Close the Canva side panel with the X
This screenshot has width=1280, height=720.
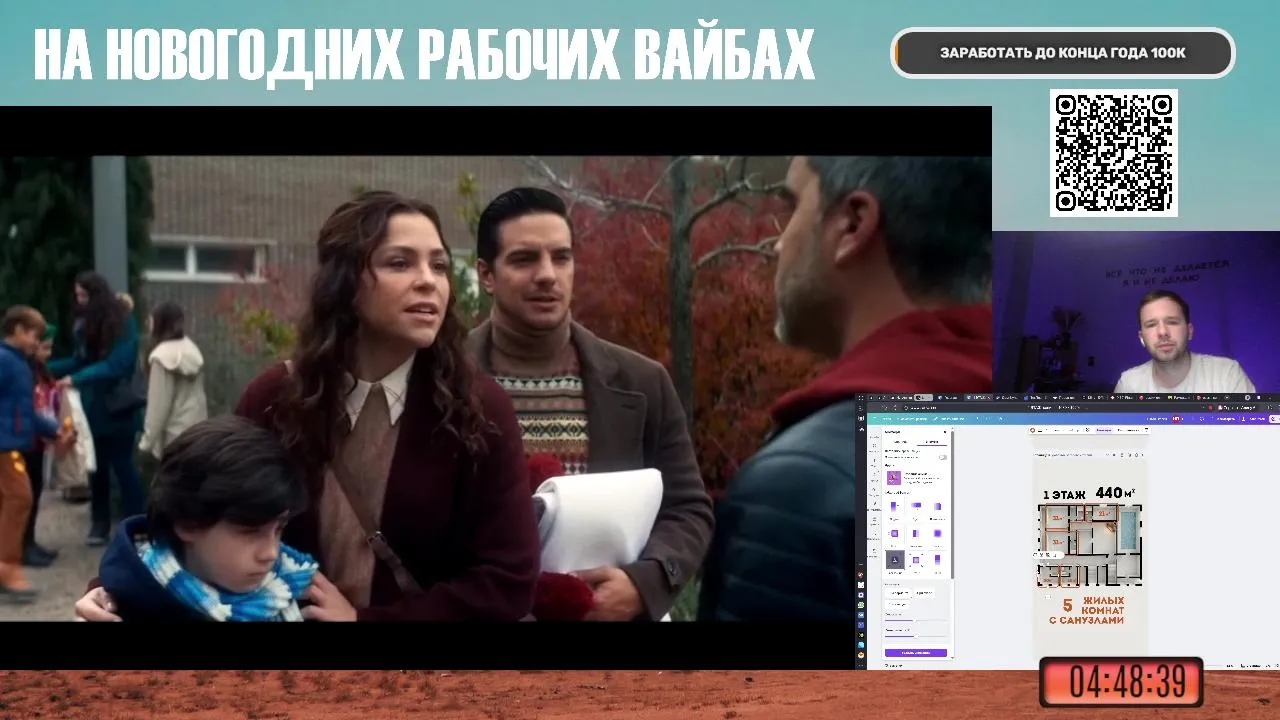click(x=945, y=432)
